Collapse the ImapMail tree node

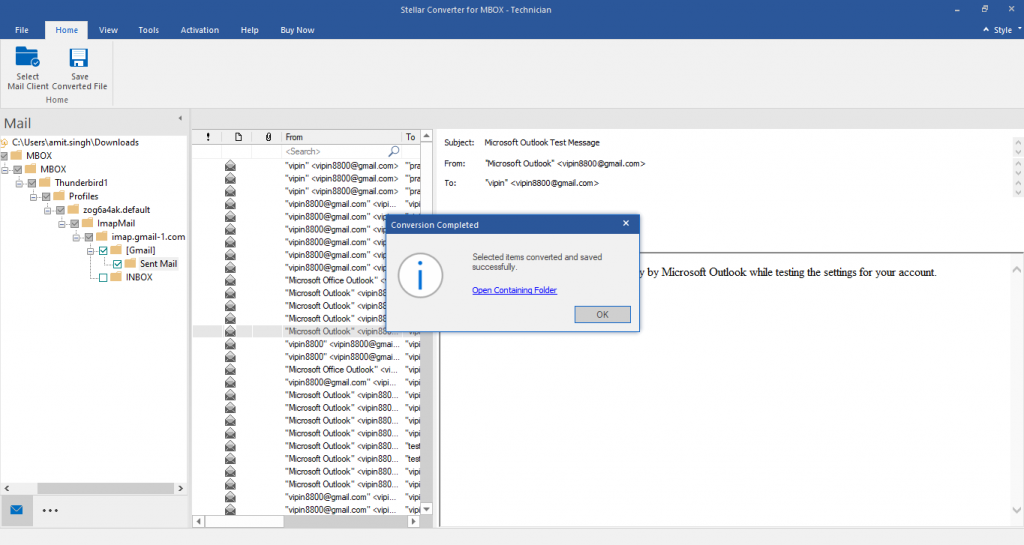point(62,224)
